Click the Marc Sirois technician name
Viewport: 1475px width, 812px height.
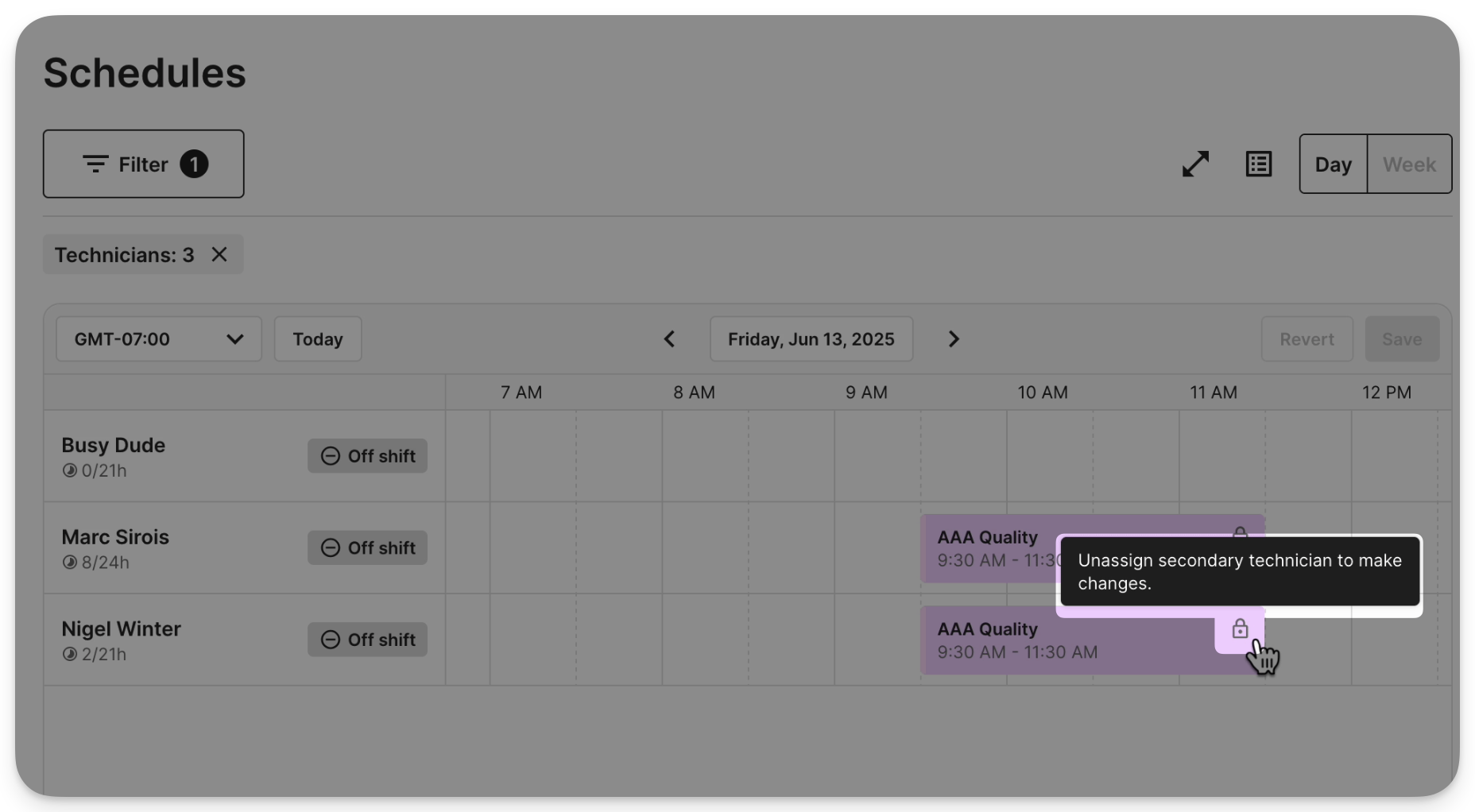[115, 537]
